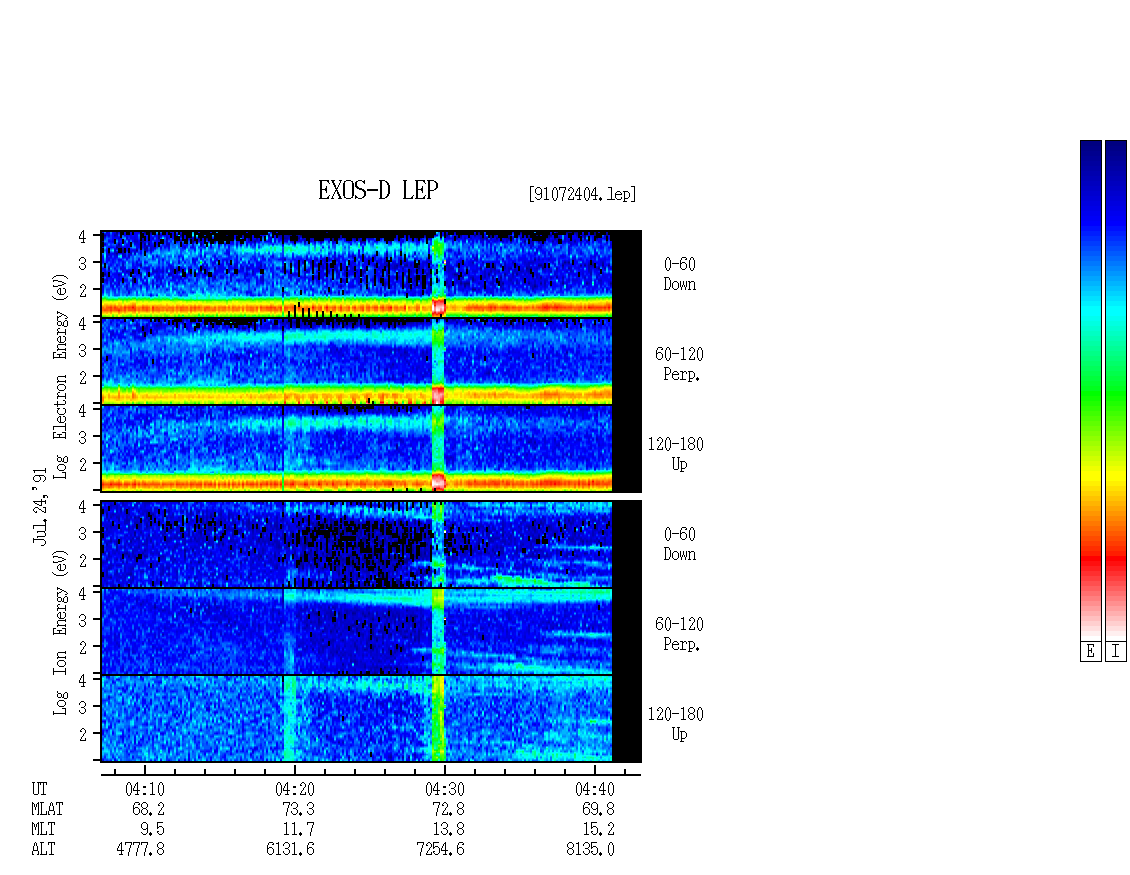Click the electron panel 60-120 Perp. label

coord(679,364)
